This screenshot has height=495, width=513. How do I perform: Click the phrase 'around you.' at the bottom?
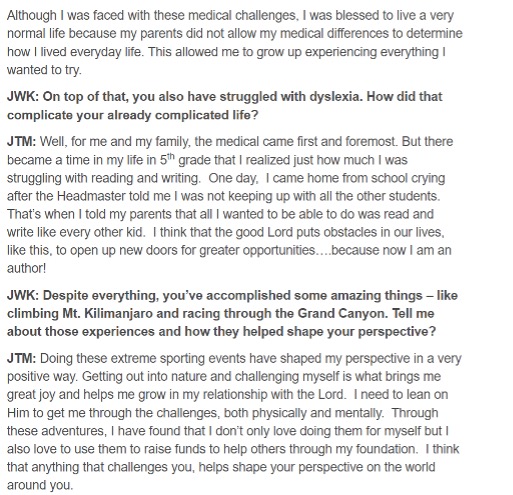40,485
